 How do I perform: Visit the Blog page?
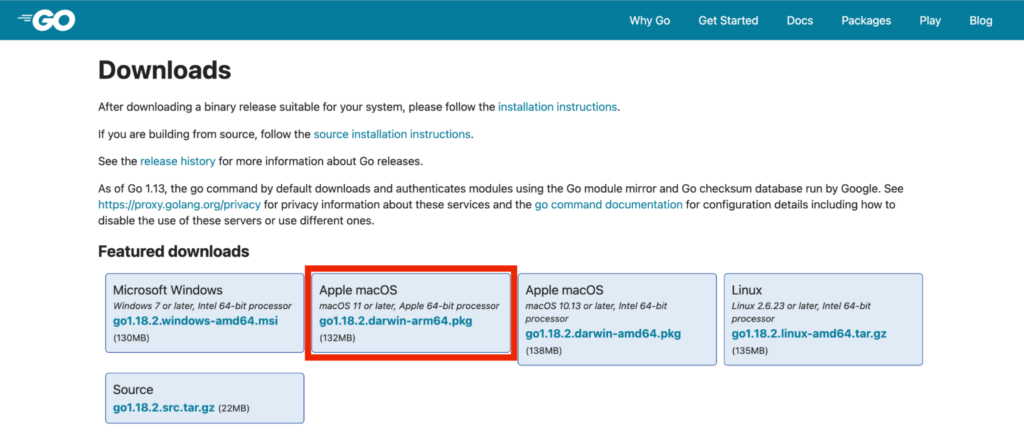click(980, 20)
